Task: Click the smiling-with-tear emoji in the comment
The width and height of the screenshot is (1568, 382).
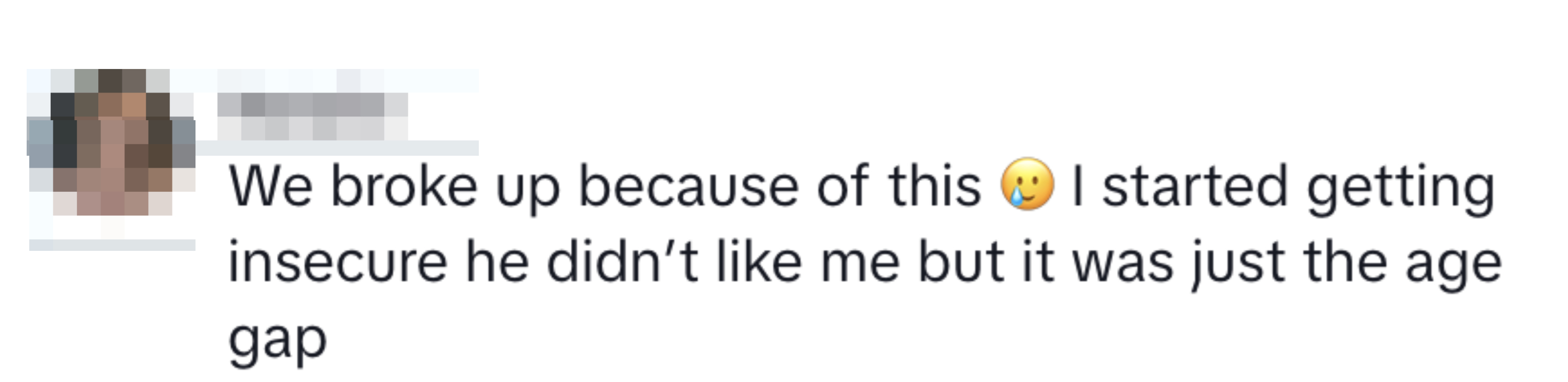Action: 1028,185
